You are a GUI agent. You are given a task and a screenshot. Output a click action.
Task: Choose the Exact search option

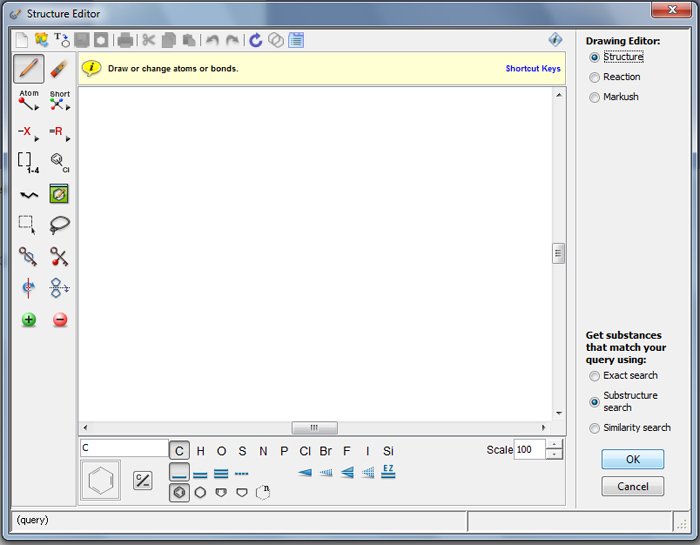tap(594, 376)
